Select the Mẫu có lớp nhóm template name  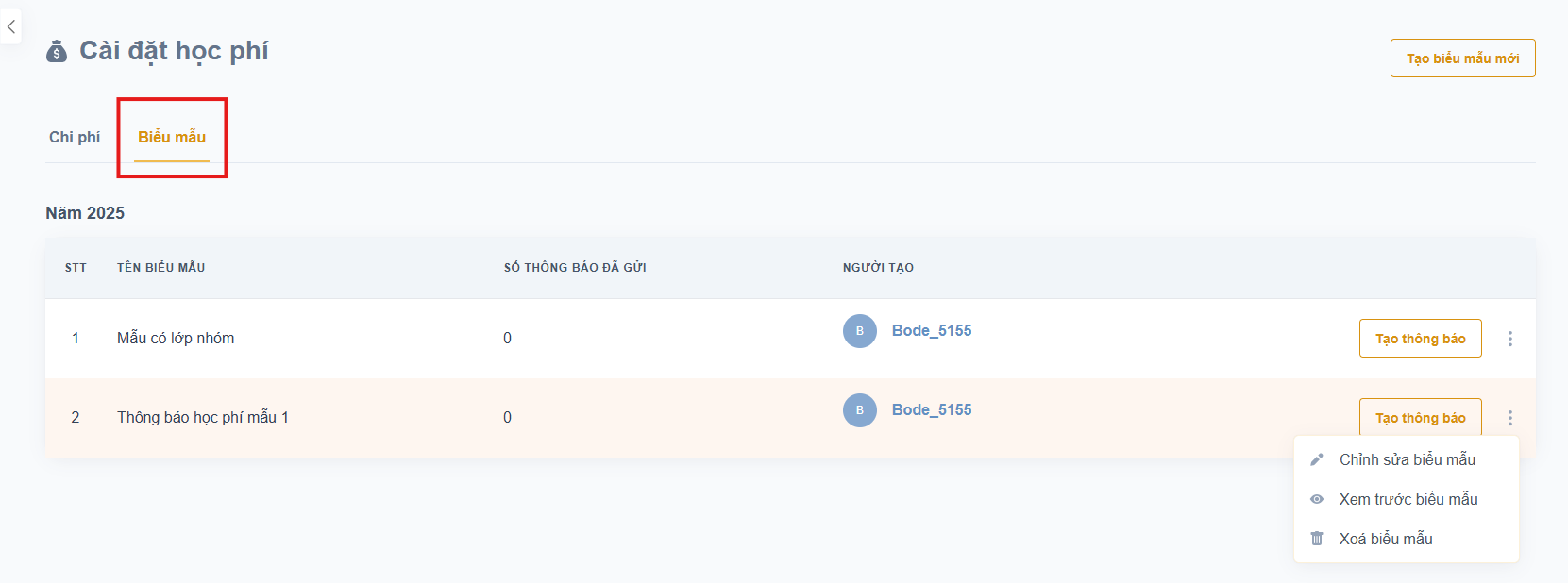pyautogui.click(x=176, y=339)
